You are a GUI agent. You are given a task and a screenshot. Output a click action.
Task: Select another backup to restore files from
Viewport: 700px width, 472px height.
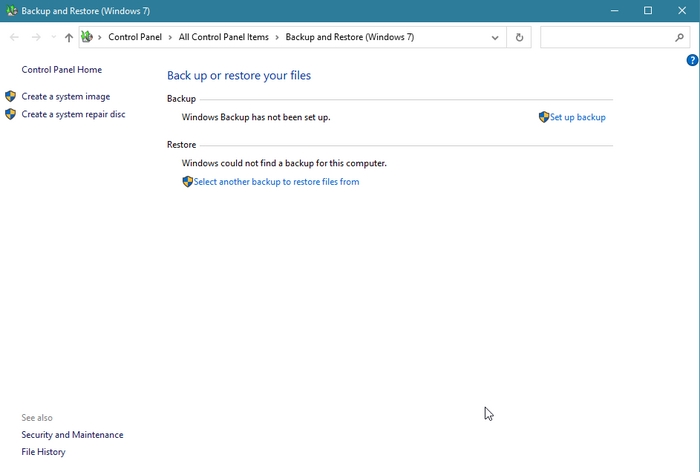point(276,182)
